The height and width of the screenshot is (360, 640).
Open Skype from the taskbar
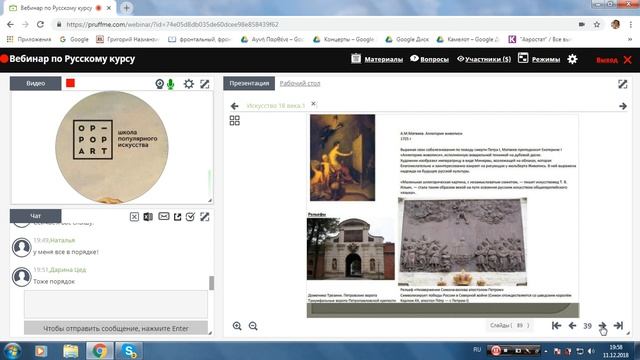point(129,351)
